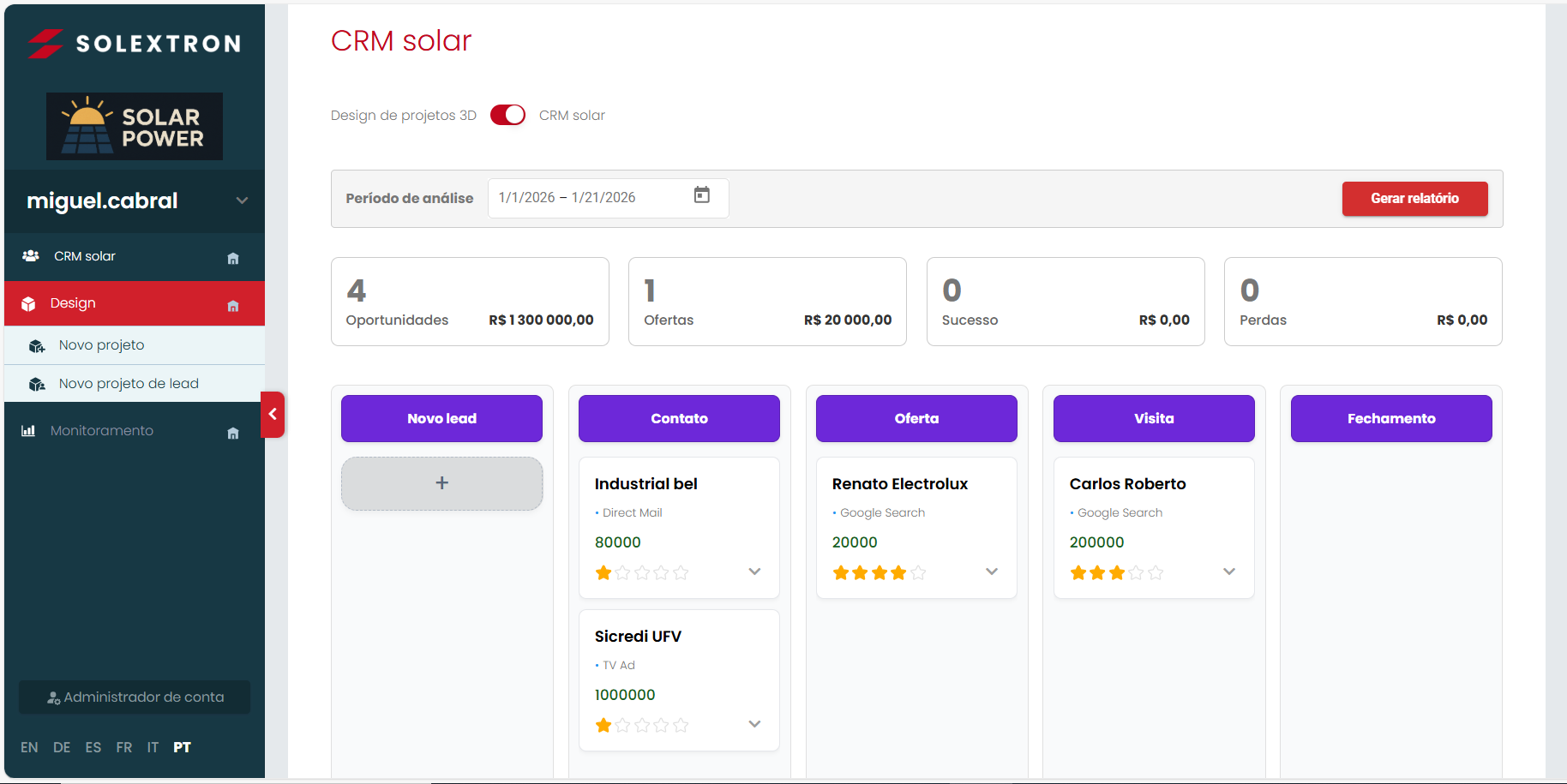1567x784 pixels.
Task: Click Administrador de conta
Action: (x=134, y=697)
